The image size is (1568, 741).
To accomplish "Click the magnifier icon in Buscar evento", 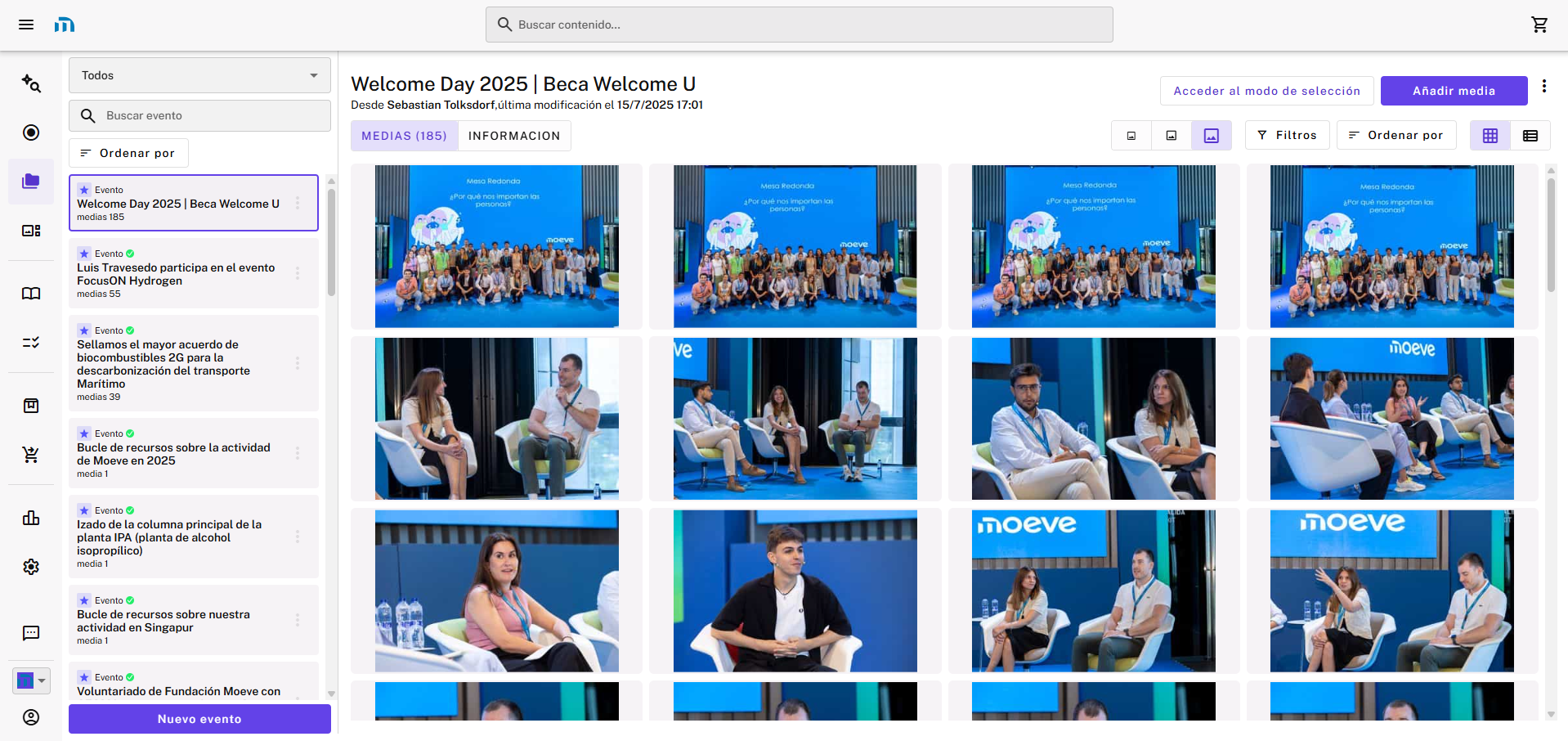I will click(x=88, y=116).
